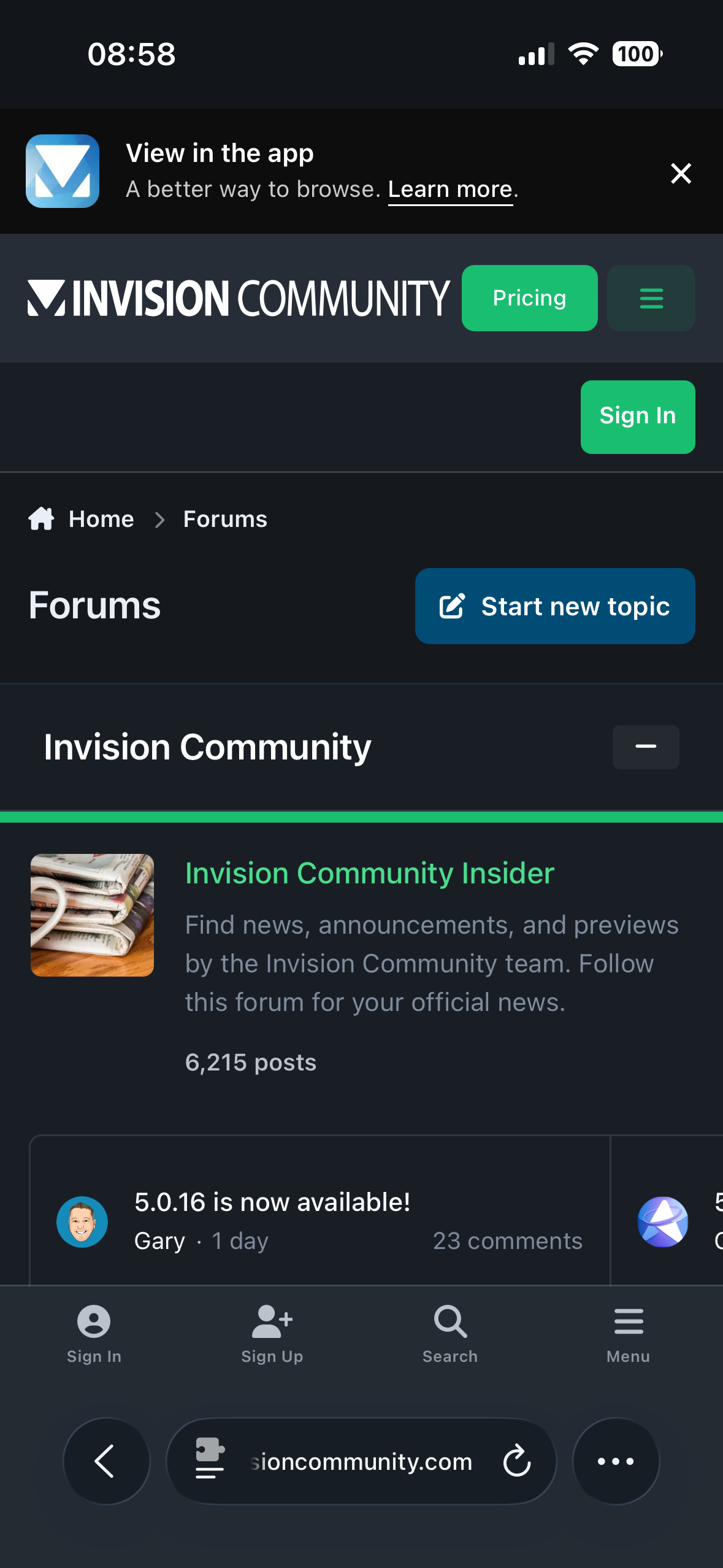The image size is (723, 1568).
Task: Open the browser more options button
Action: (x=616, y=1461)
